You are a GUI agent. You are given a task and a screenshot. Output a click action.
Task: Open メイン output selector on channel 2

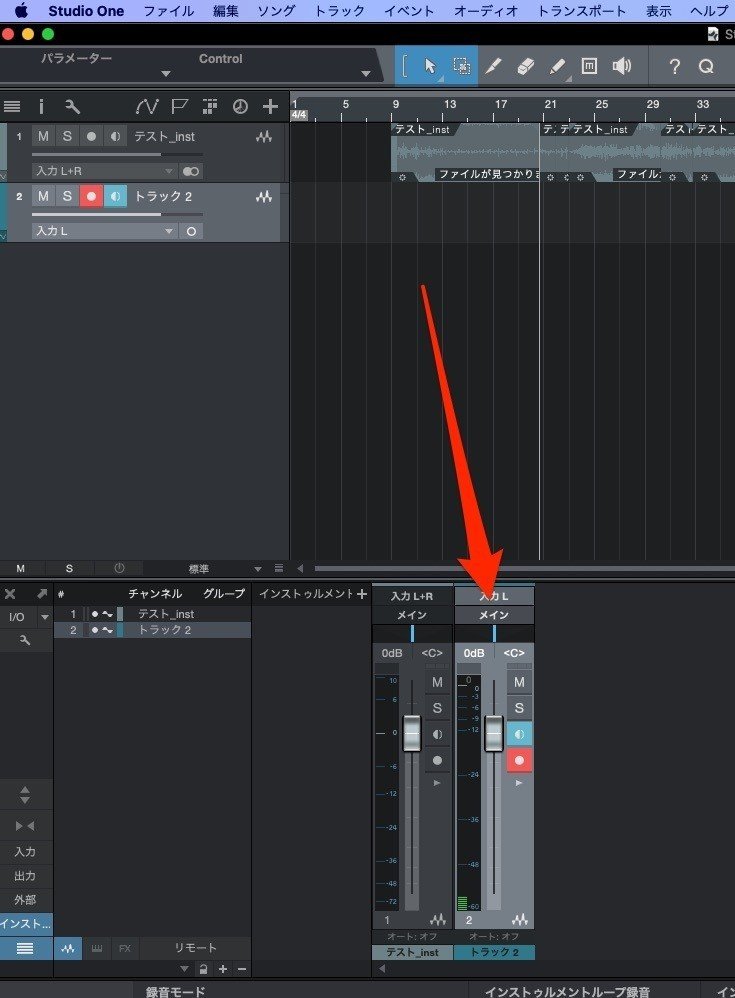pos(494,615)
